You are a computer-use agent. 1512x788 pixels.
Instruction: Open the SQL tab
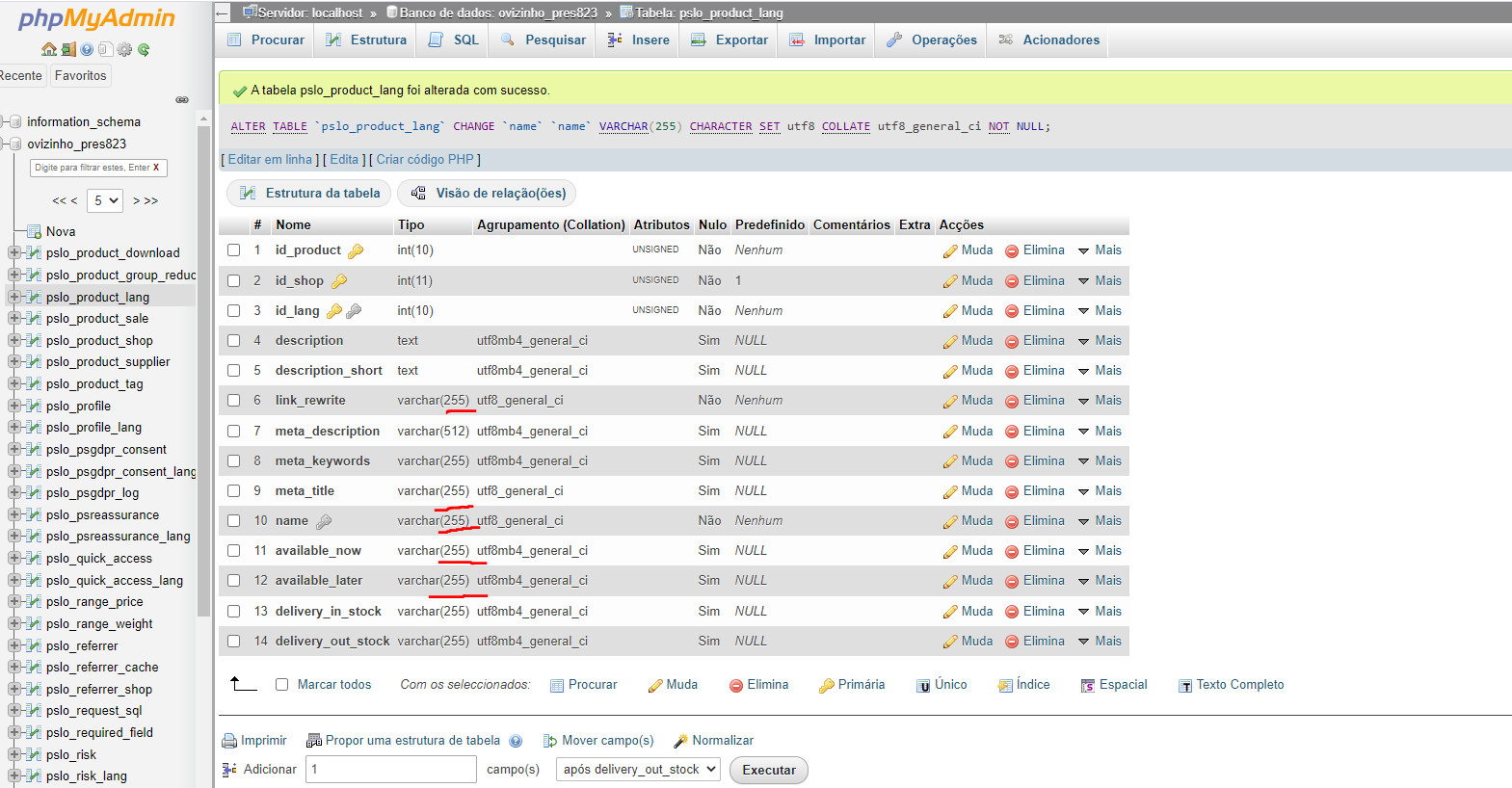pyautogui.click(x=454, y=39)
